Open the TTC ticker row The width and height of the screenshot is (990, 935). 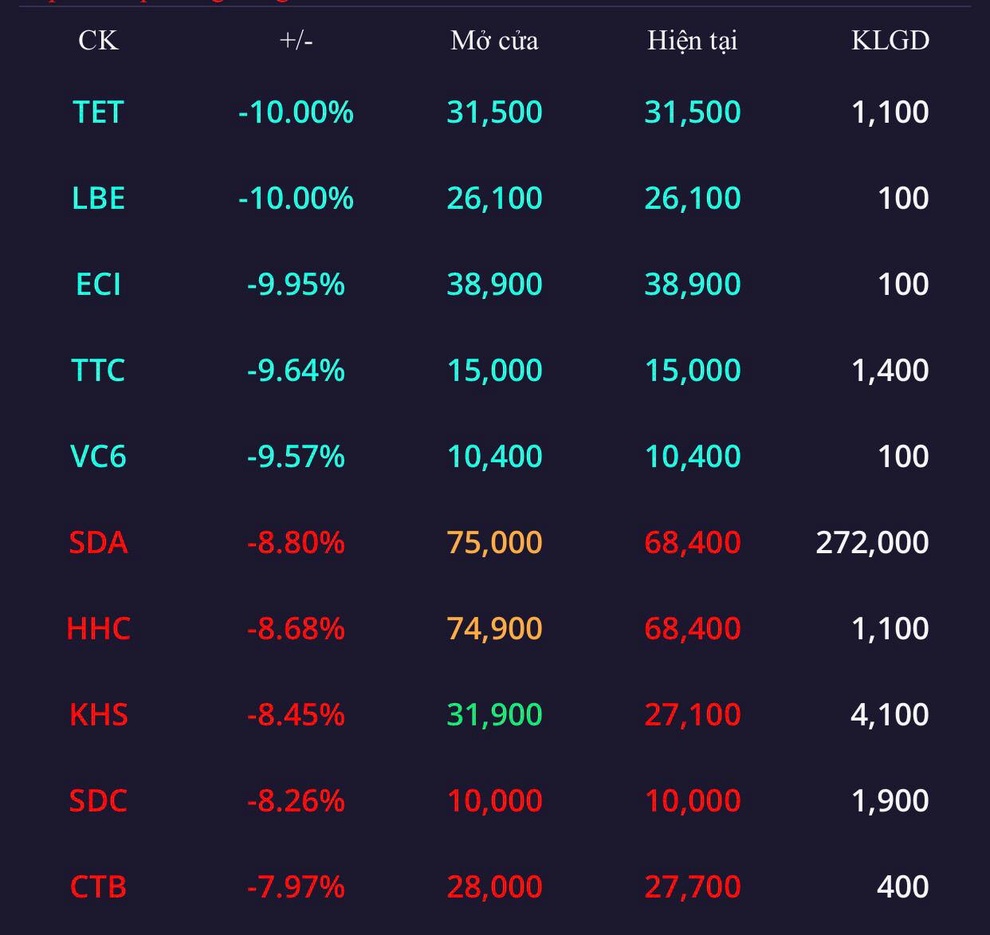[495, 370]
